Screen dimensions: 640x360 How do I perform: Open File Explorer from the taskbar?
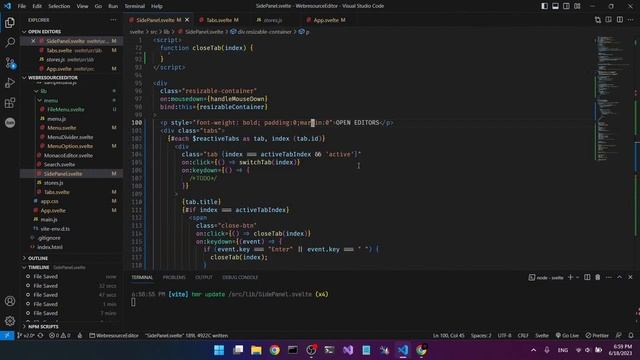click(x=256, y=350)
